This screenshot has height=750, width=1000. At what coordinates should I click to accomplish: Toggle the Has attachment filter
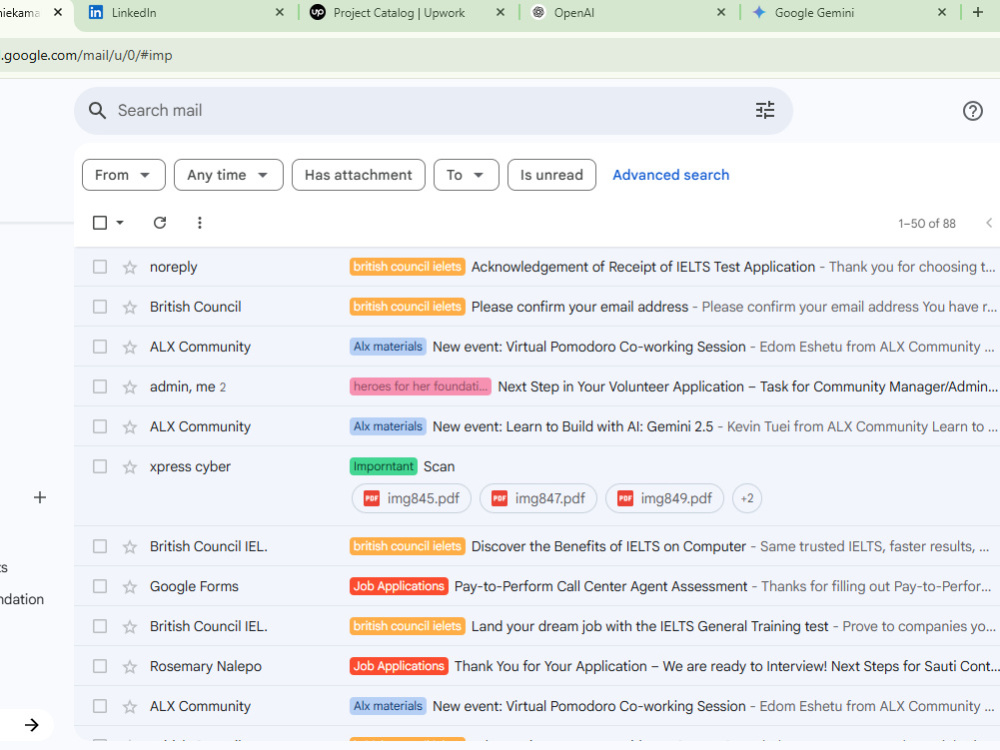tap(358, 175)
